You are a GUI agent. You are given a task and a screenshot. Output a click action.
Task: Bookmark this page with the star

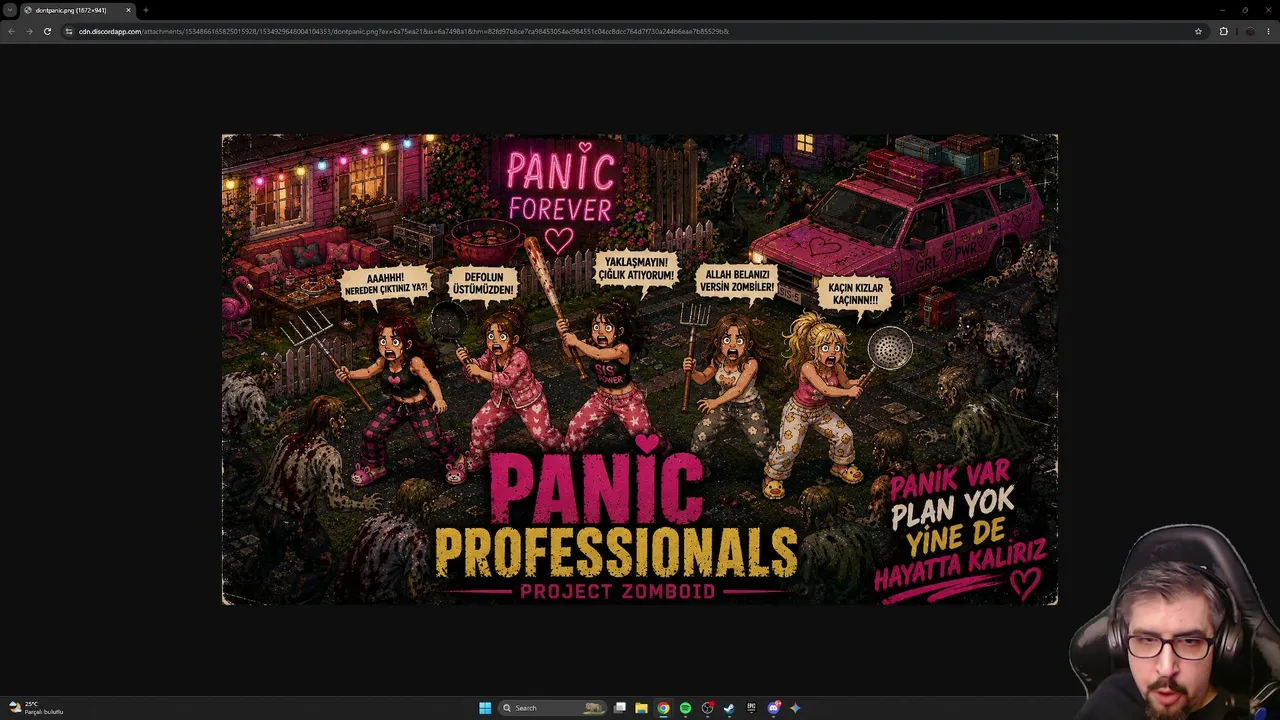[x=1198, y=31]
